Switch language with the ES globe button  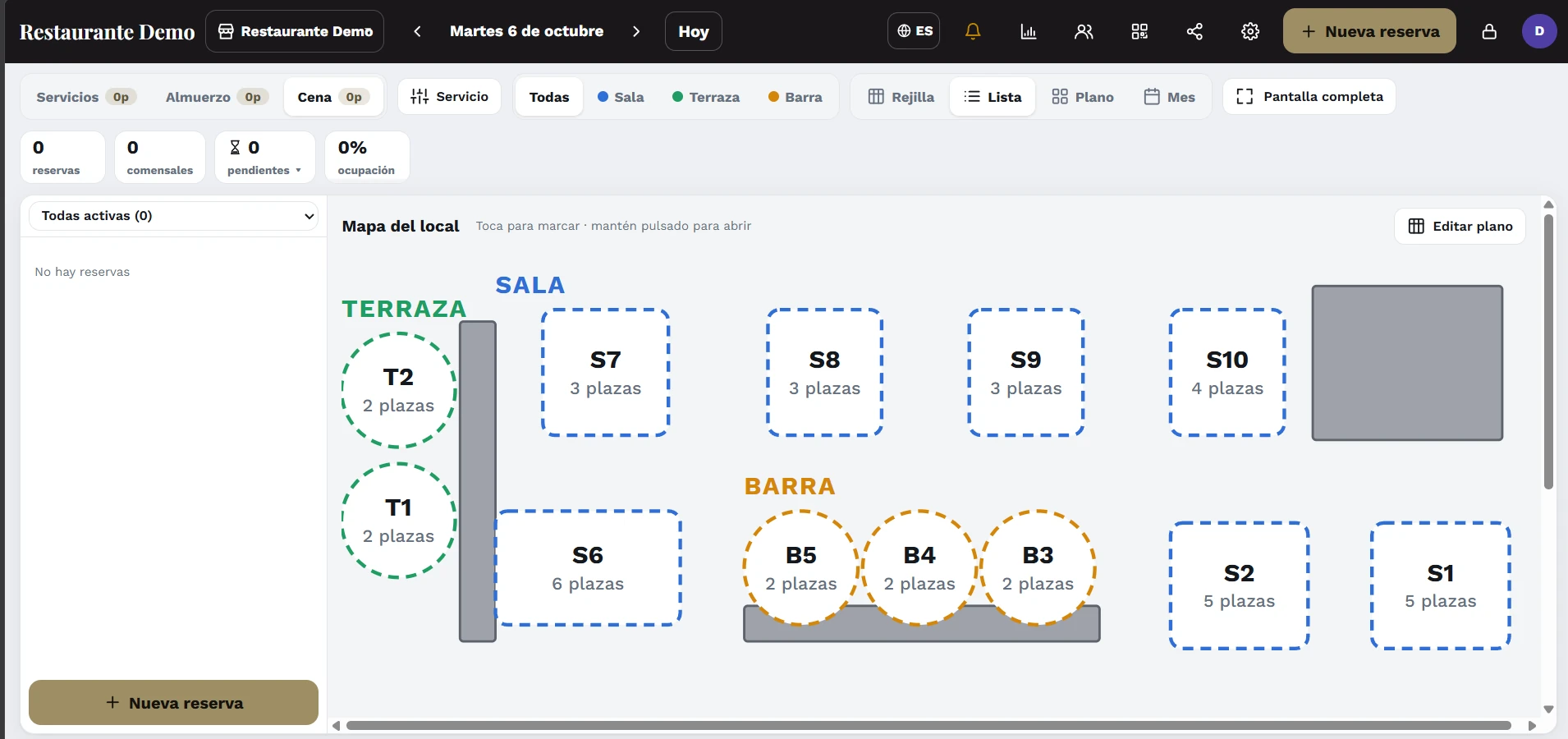914,31
